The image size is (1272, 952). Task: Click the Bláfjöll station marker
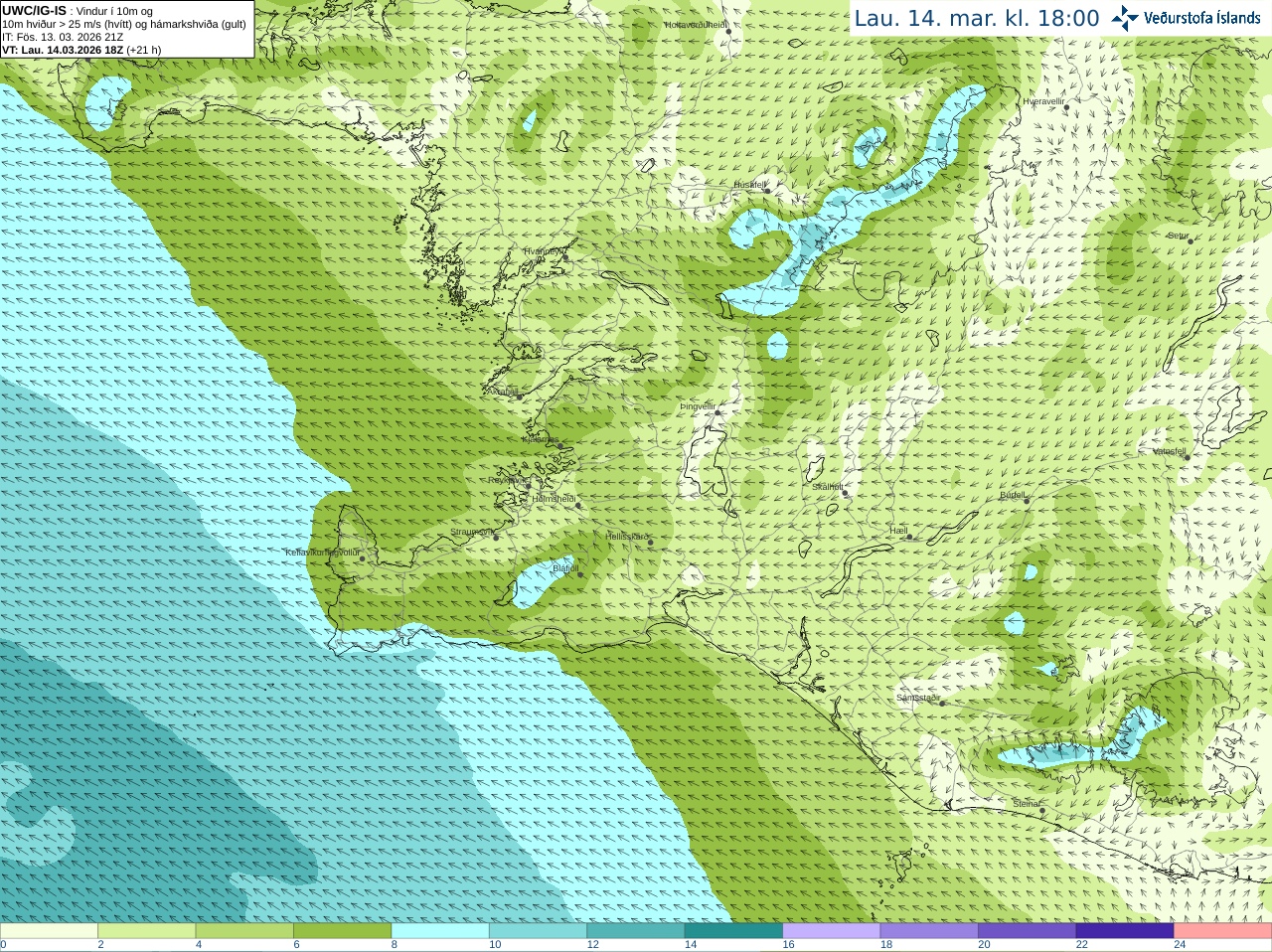[x=580, y=574]
